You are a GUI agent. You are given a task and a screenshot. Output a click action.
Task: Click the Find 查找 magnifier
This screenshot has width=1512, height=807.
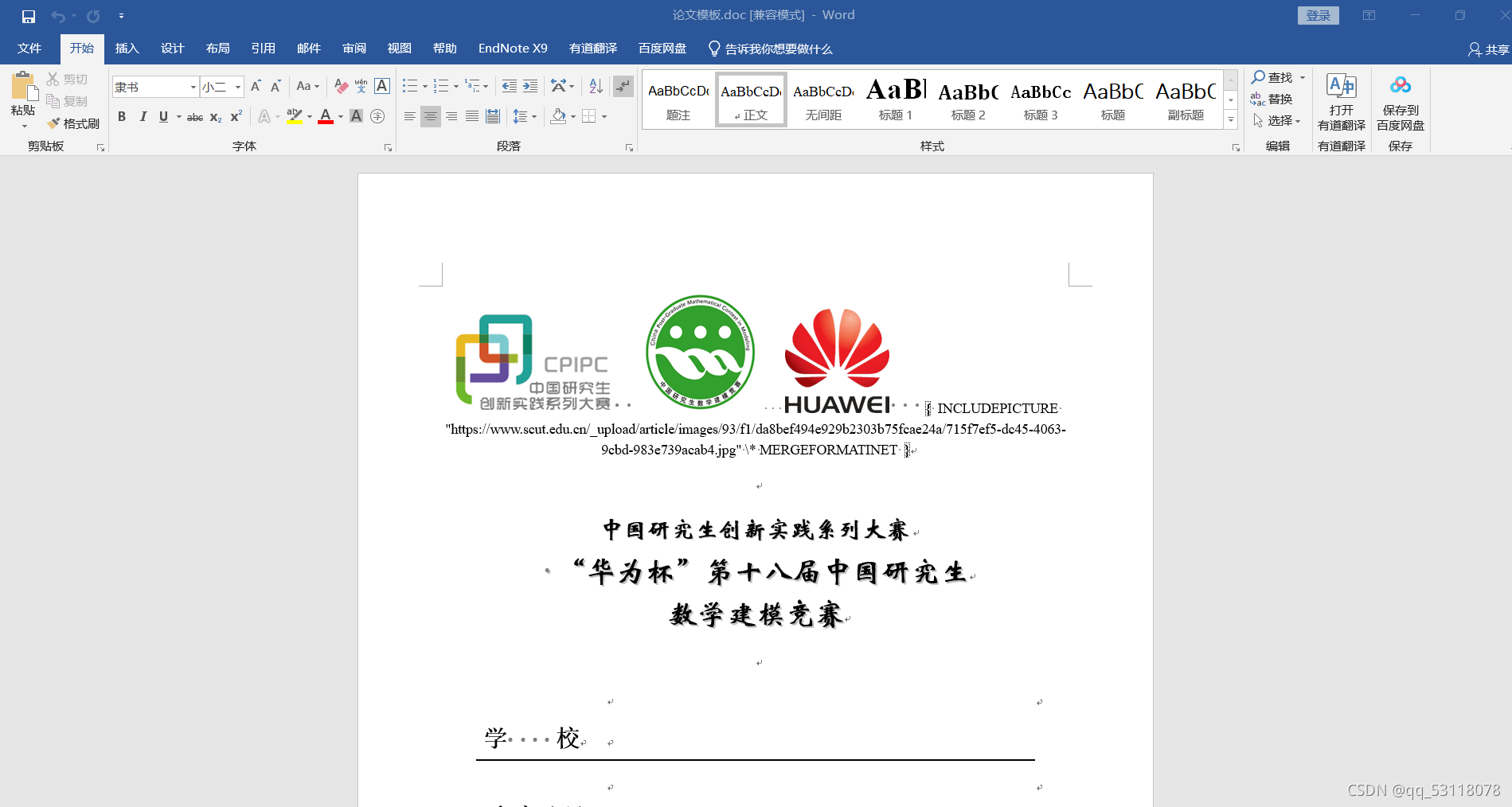(x=1272, y=77)
